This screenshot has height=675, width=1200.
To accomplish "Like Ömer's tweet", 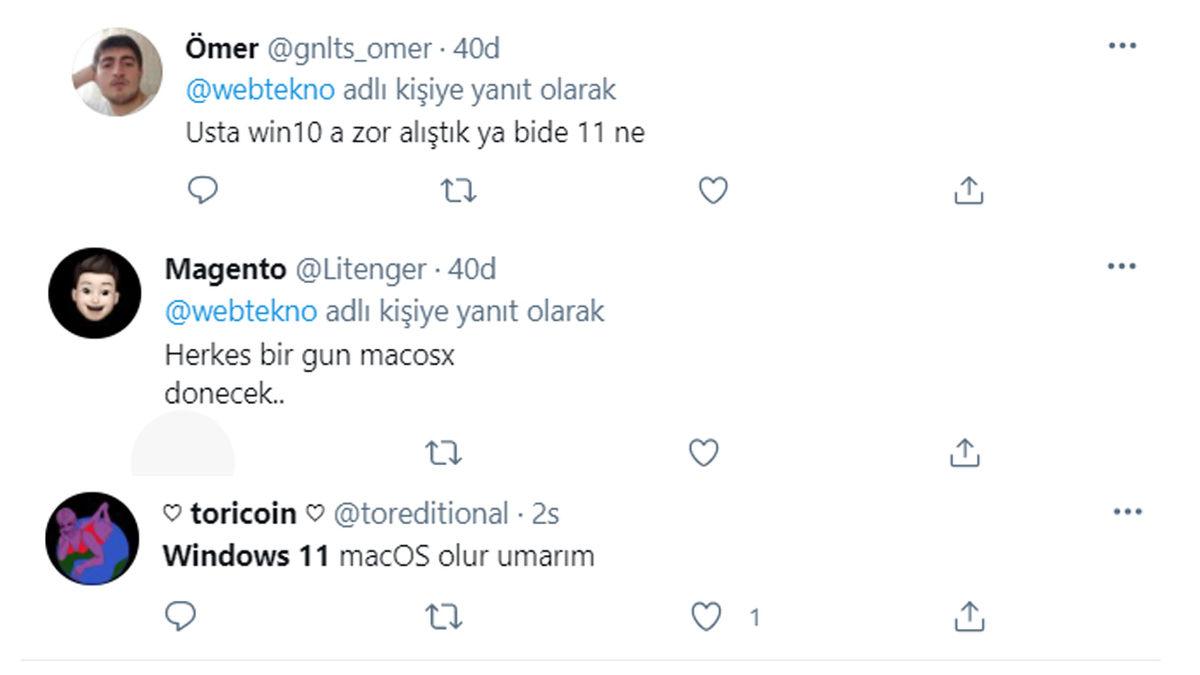I will pyautogui.click(x=712, y=190).
